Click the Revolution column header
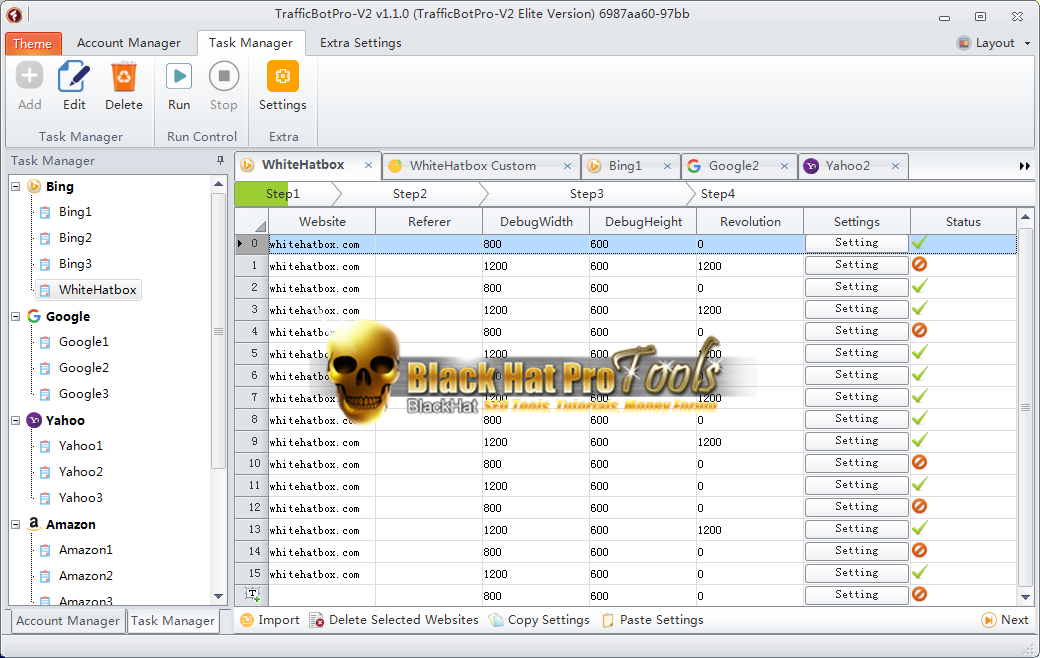1040x658 pixels. coord(750,222)
